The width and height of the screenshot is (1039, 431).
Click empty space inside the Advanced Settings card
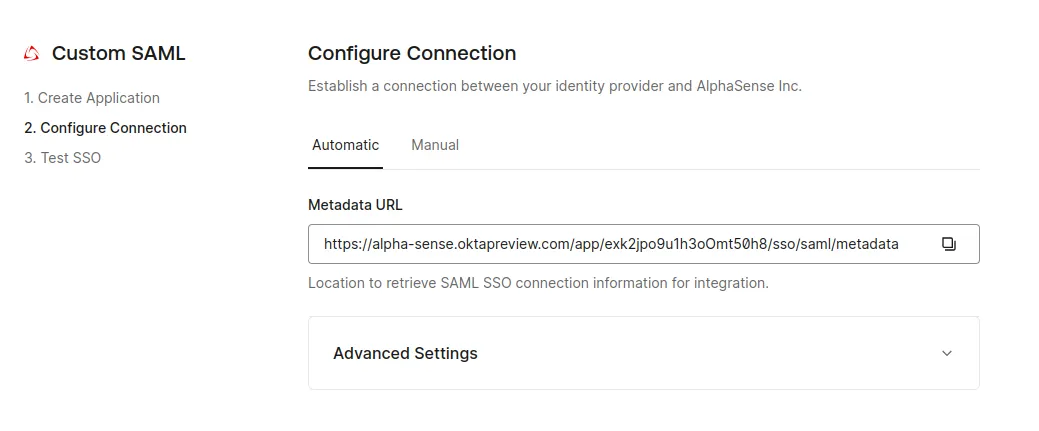click(700, 353)
